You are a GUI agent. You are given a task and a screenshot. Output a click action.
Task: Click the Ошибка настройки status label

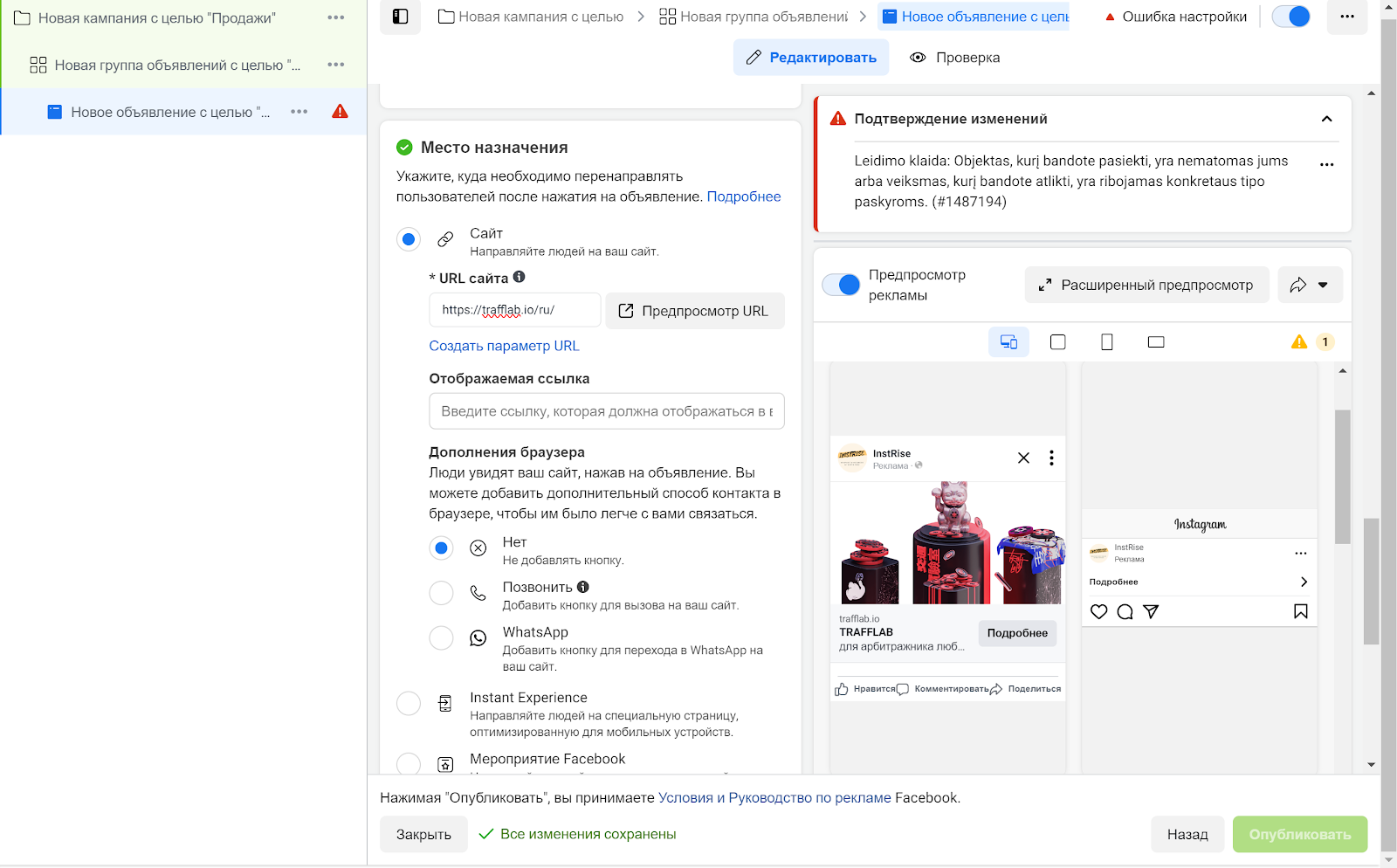(1176, 17)
